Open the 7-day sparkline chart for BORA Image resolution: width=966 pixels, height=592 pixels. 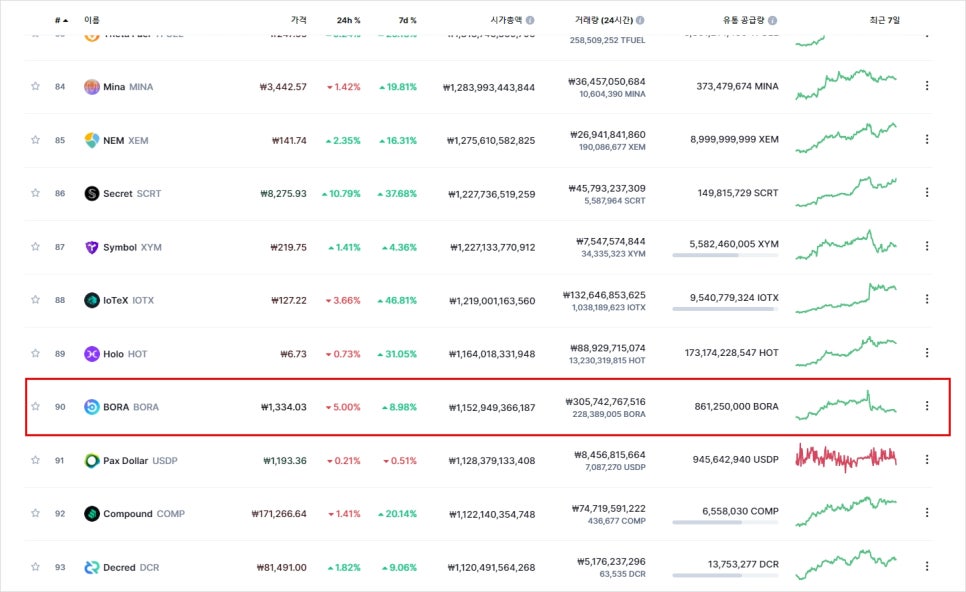[x=846, y=405]
